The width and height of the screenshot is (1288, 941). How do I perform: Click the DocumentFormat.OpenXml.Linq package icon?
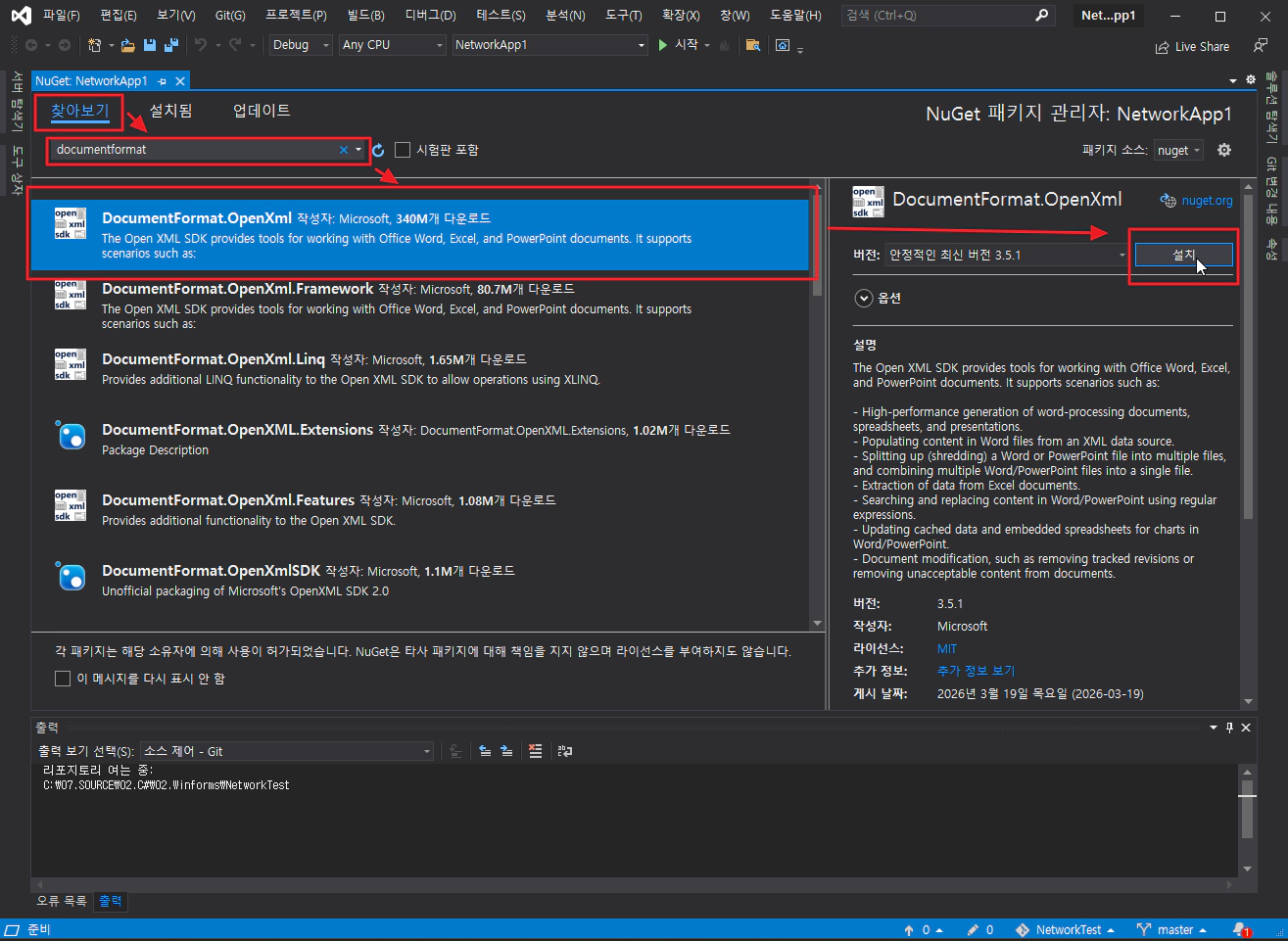point(71,364)
